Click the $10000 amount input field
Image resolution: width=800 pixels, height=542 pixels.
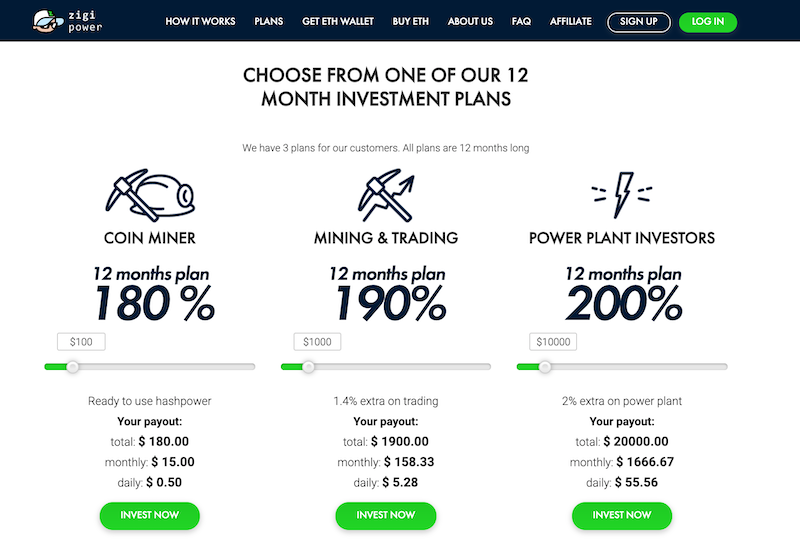tap(553, 341)
